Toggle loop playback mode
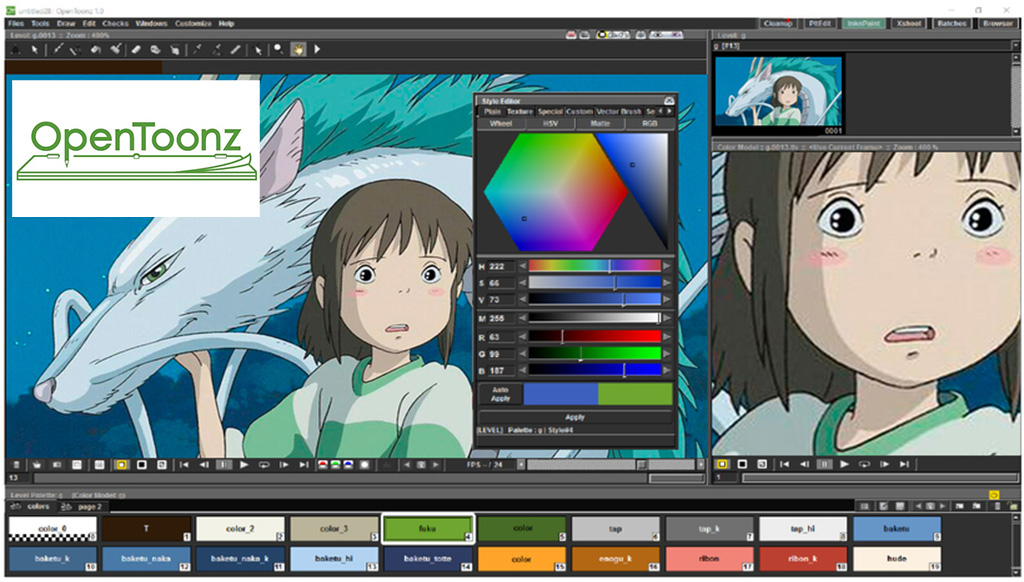The width and height of the screenshot is (1024, 582). pyautogui.click(x=263, y=464)
